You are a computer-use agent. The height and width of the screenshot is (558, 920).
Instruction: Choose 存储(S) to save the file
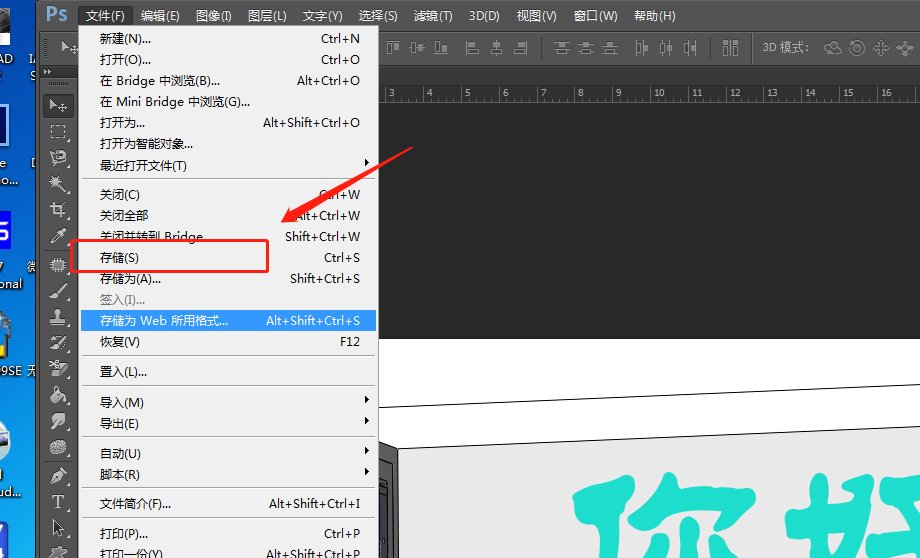click(x=228, y=258)
